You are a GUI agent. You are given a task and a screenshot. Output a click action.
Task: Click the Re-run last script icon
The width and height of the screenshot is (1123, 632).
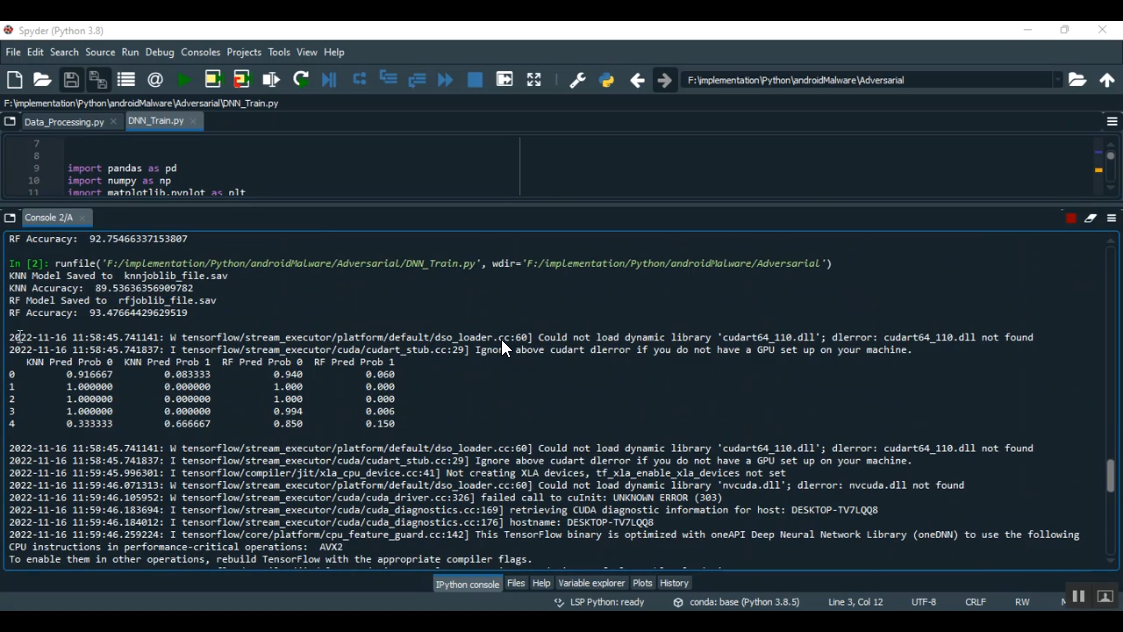pyautogui.click(x=301, y=80)
